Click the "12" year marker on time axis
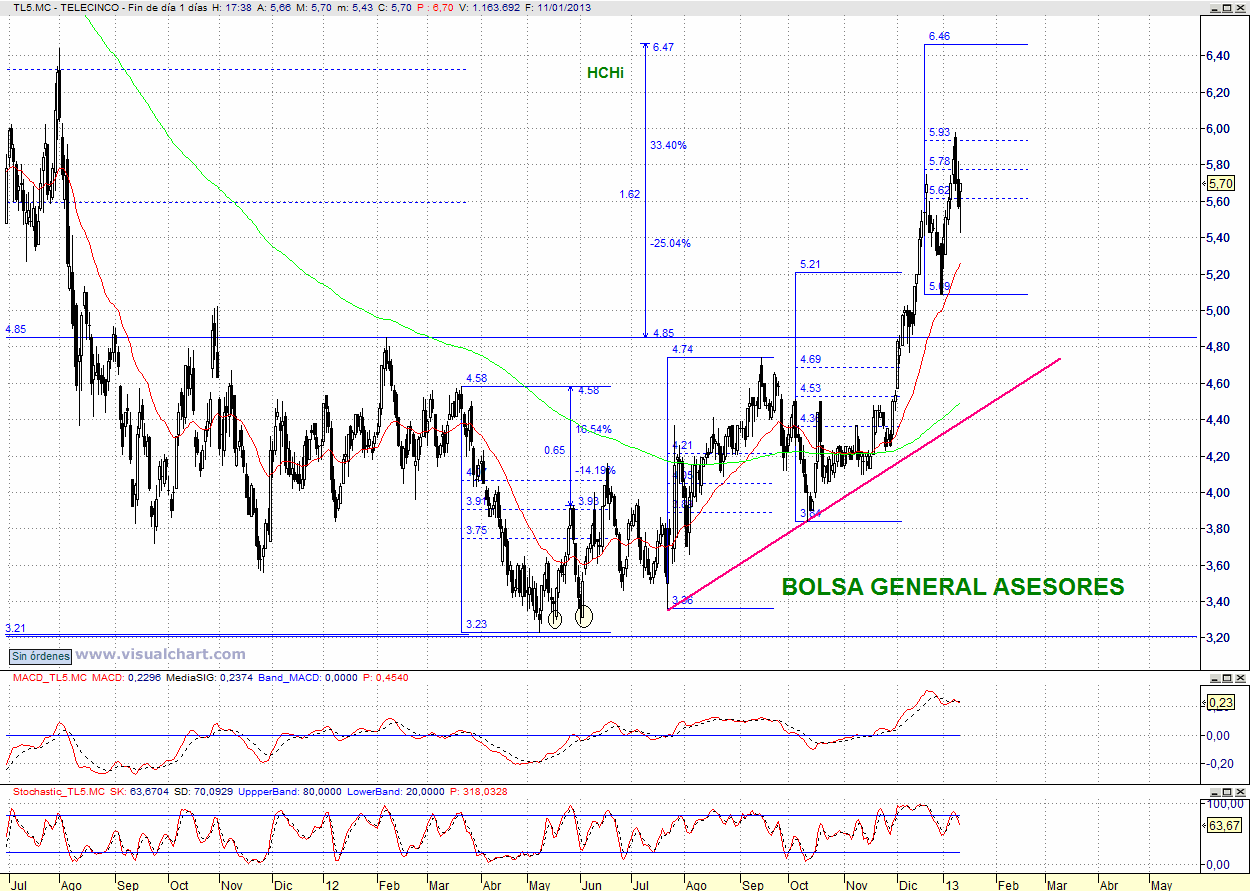The height and width of the screenshot is (891, 1250). [332, 885]
